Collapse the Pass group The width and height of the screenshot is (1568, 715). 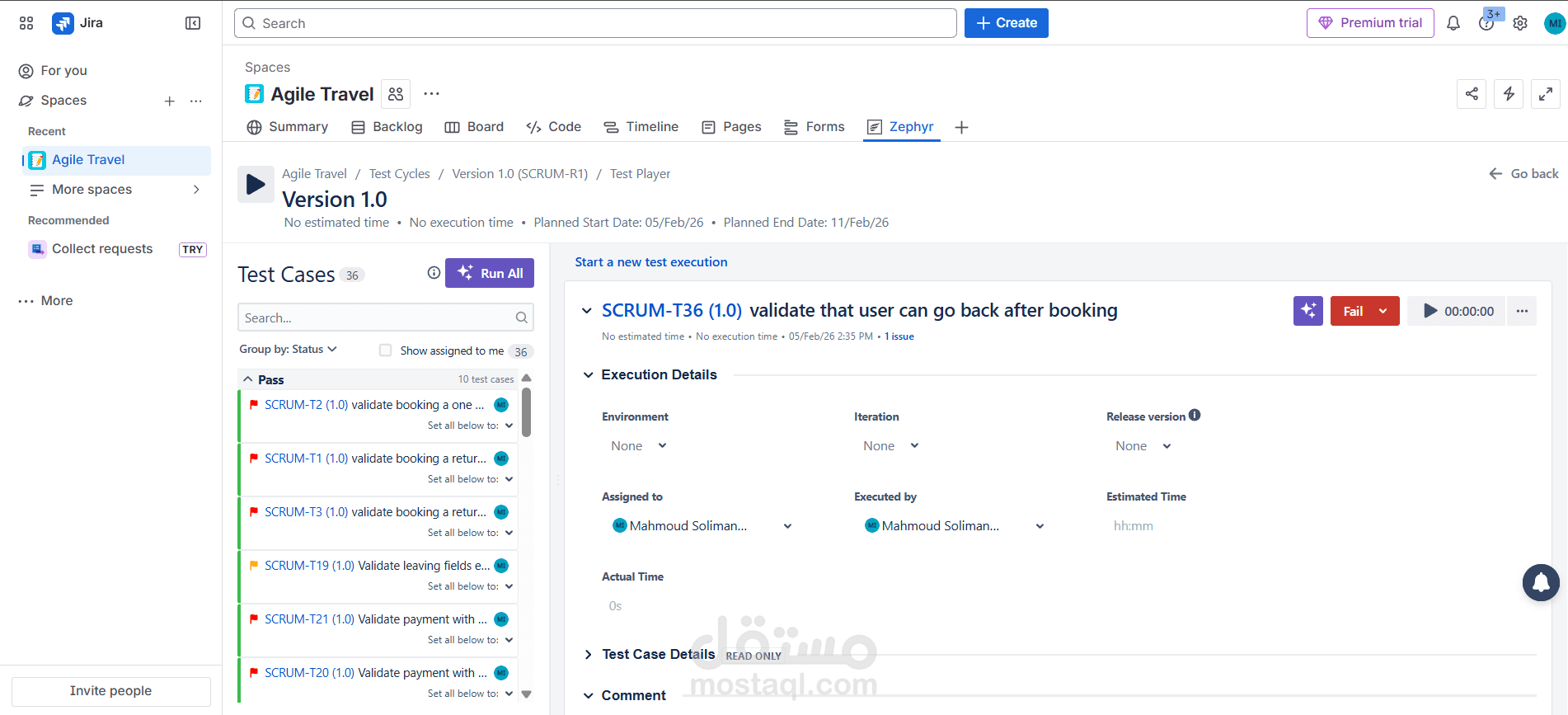(x=248, y=379)
